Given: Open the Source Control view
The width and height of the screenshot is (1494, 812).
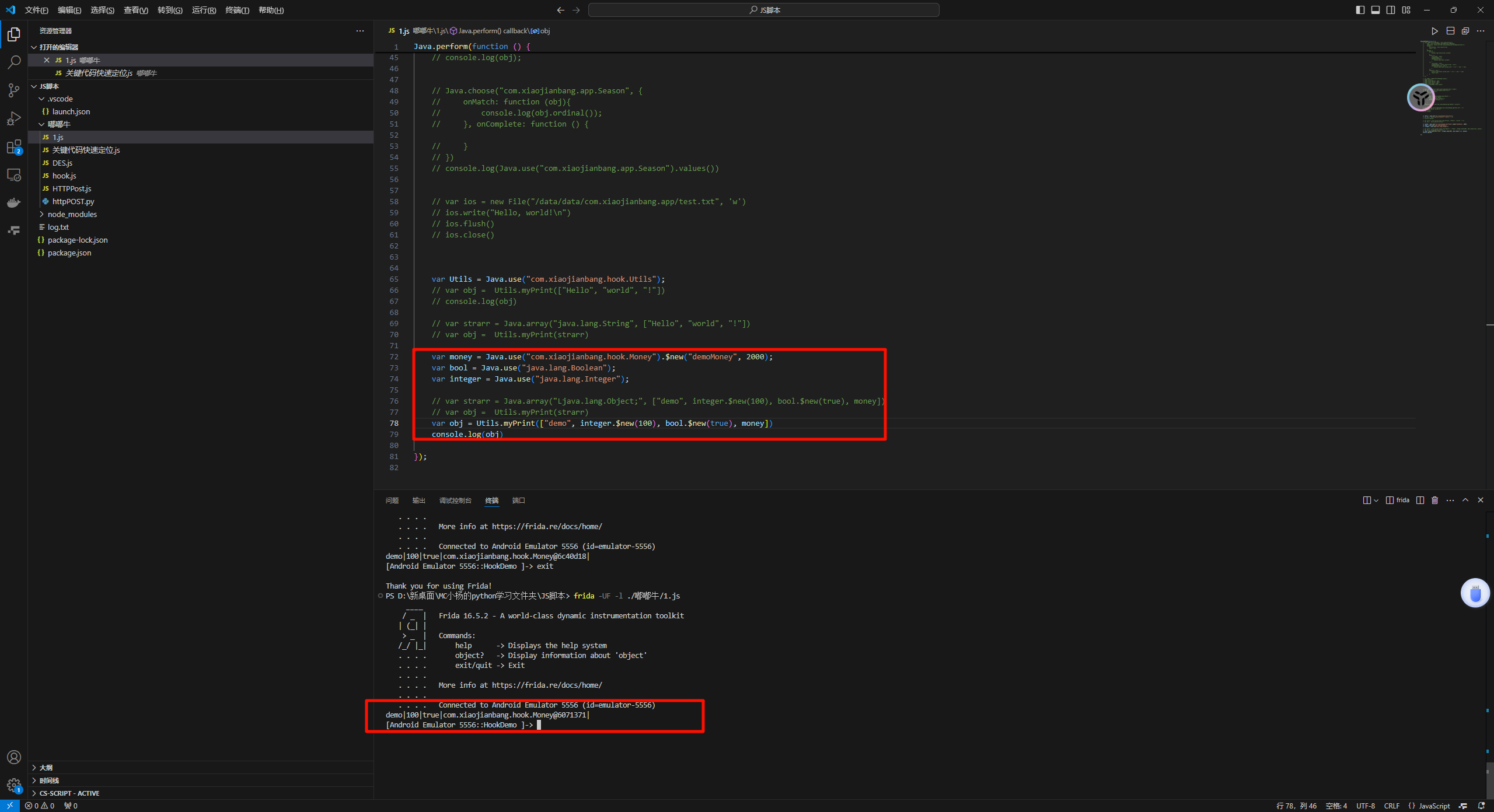Looking at the screenshot, I should (14, 90).
